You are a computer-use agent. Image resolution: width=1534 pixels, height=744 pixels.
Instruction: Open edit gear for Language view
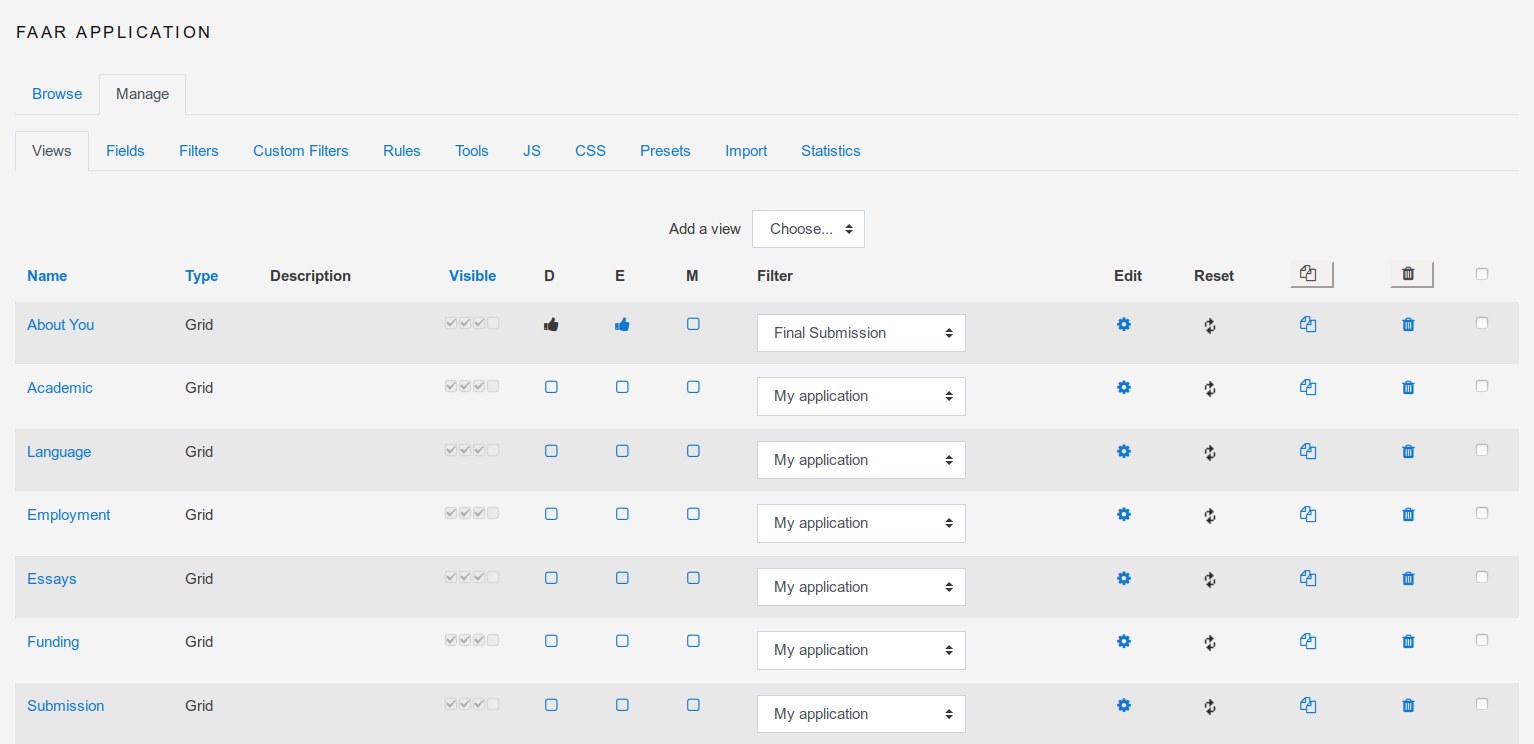click(x=1124, y=451)
